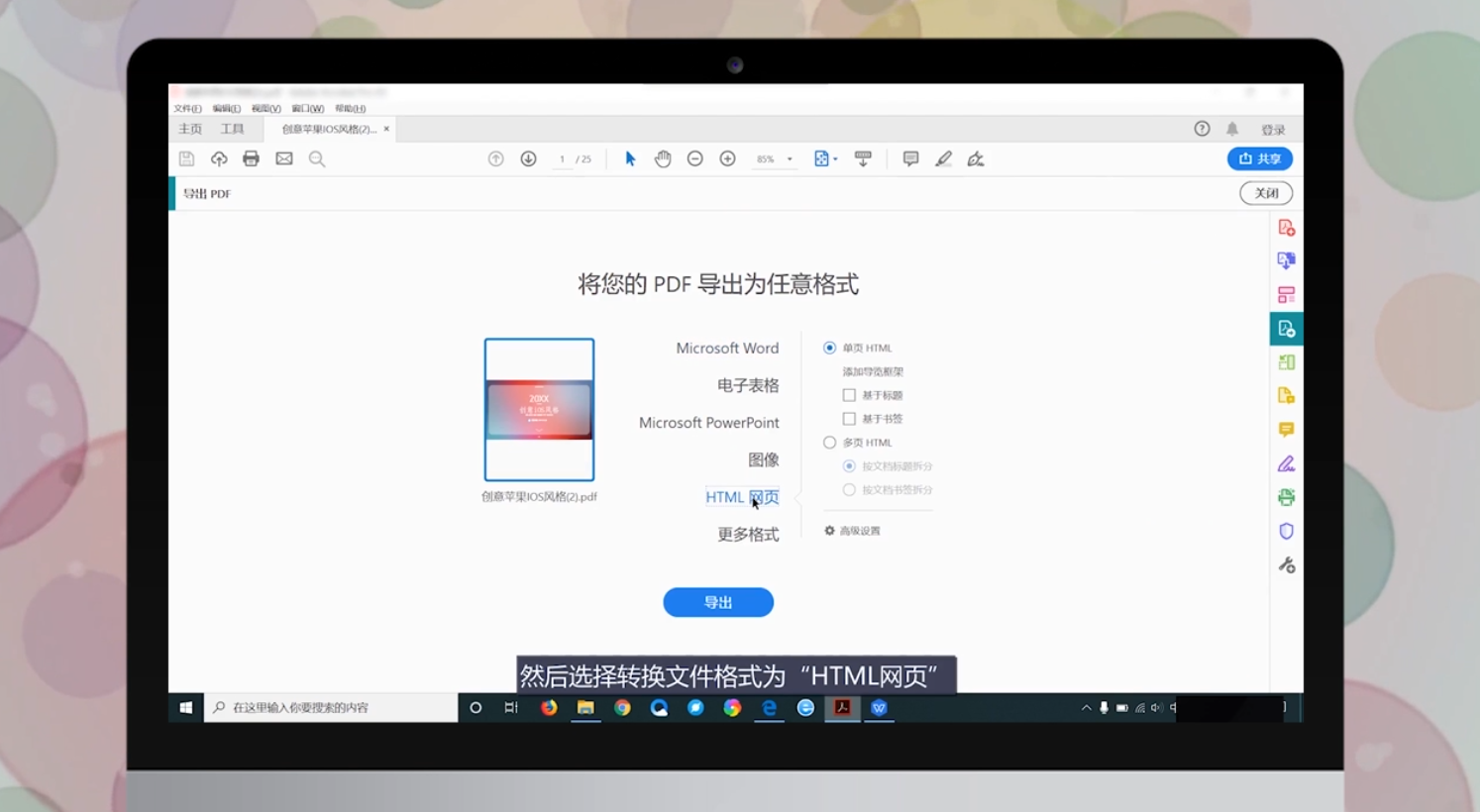Image resolution: width=1480 pixels, height=812 pixels.
Task: Click the Windows taskbar search box
Action: click(x=331, y=707)
